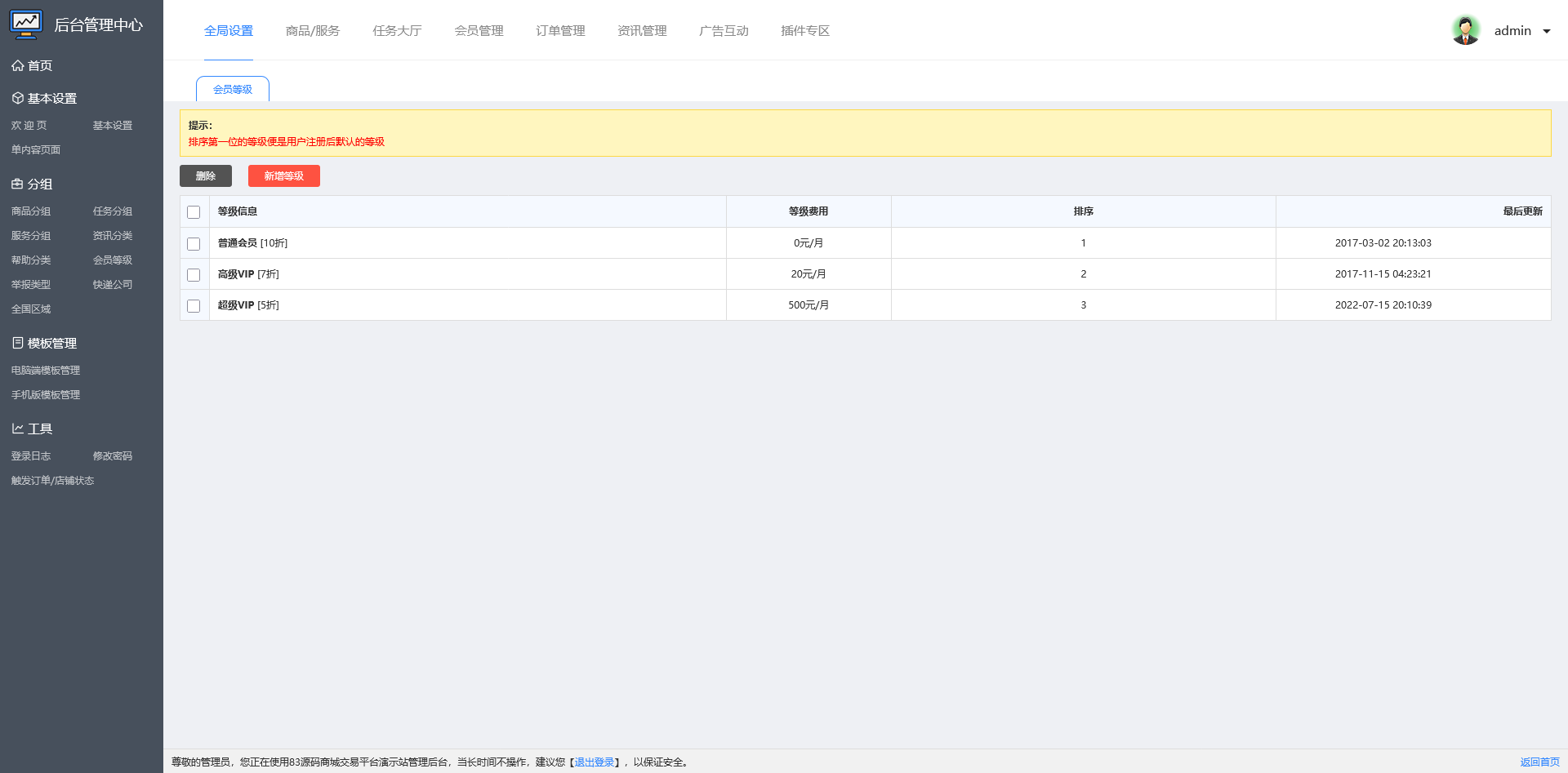1568x773 pixels.
Task: Click the 2022-07-15 20:10:39 timestamp
Action: 1383,305
